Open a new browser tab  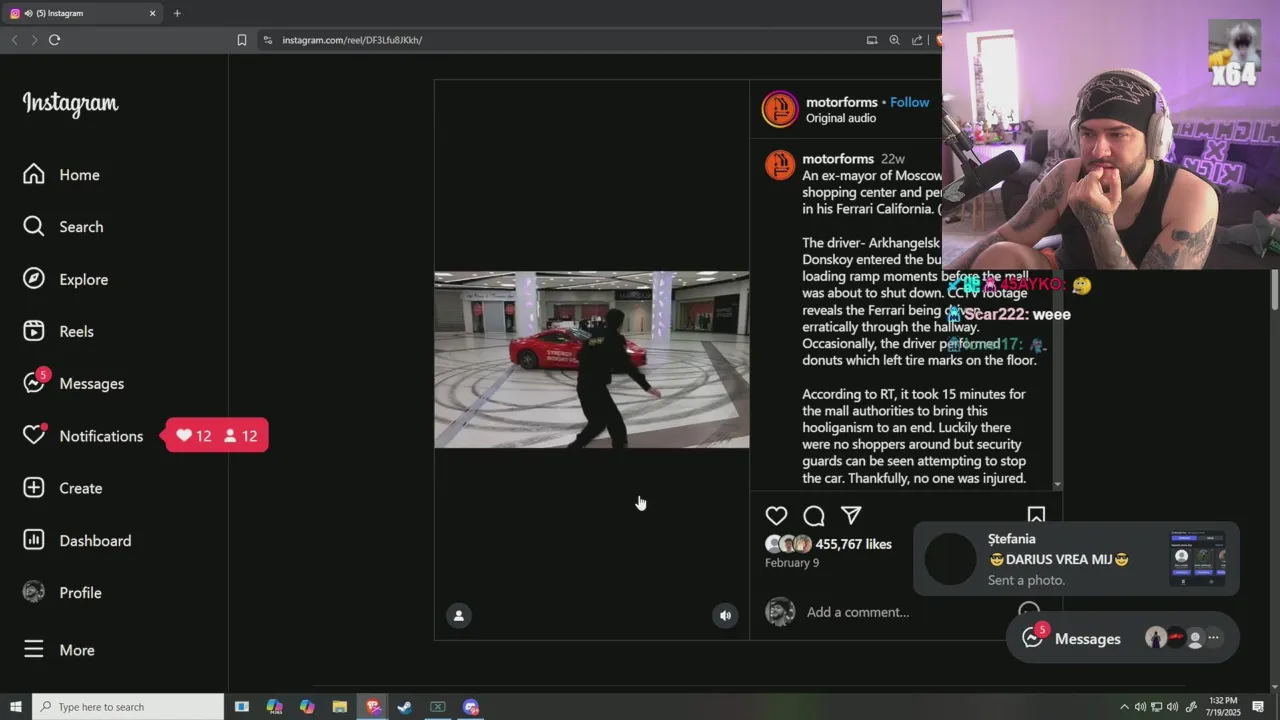click(x=177, y=13)
